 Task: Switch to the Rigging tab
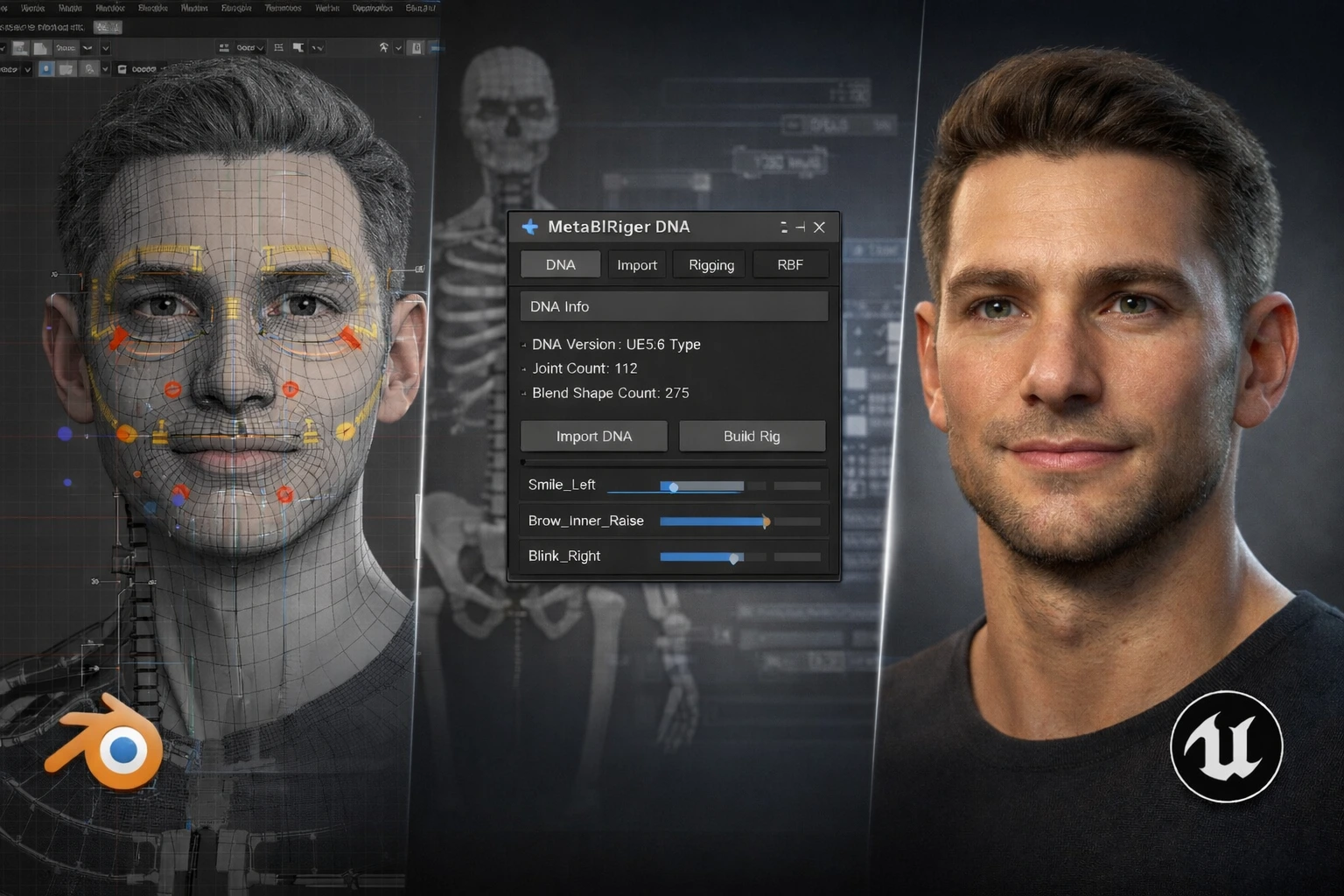711,265
